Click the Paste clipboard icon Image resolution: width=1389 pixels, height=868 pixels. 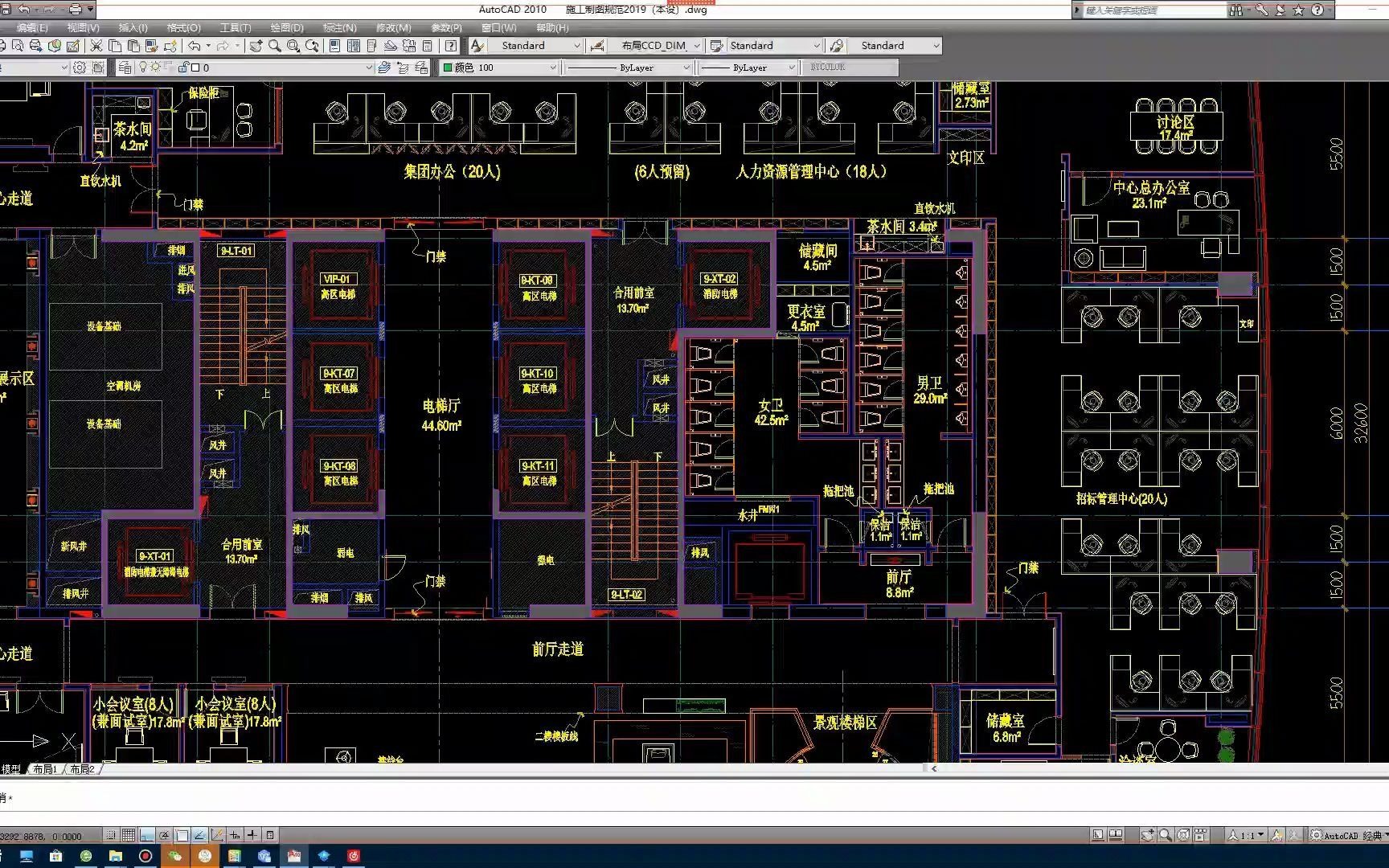pos(133,46)
